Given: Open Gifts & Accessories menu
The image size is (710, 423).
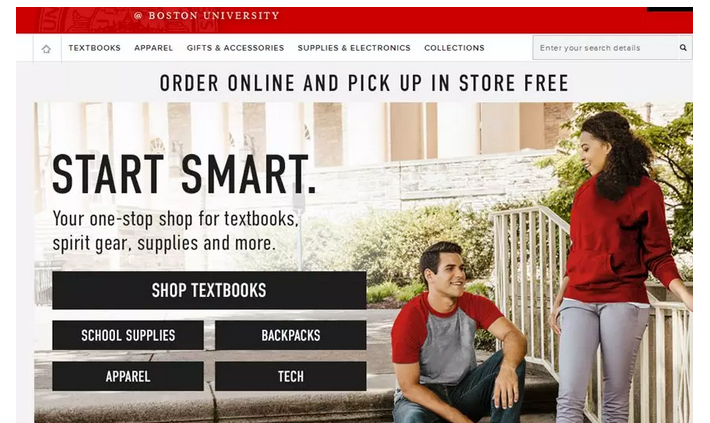Looking at the screenshot, I should tap(235, 48).
